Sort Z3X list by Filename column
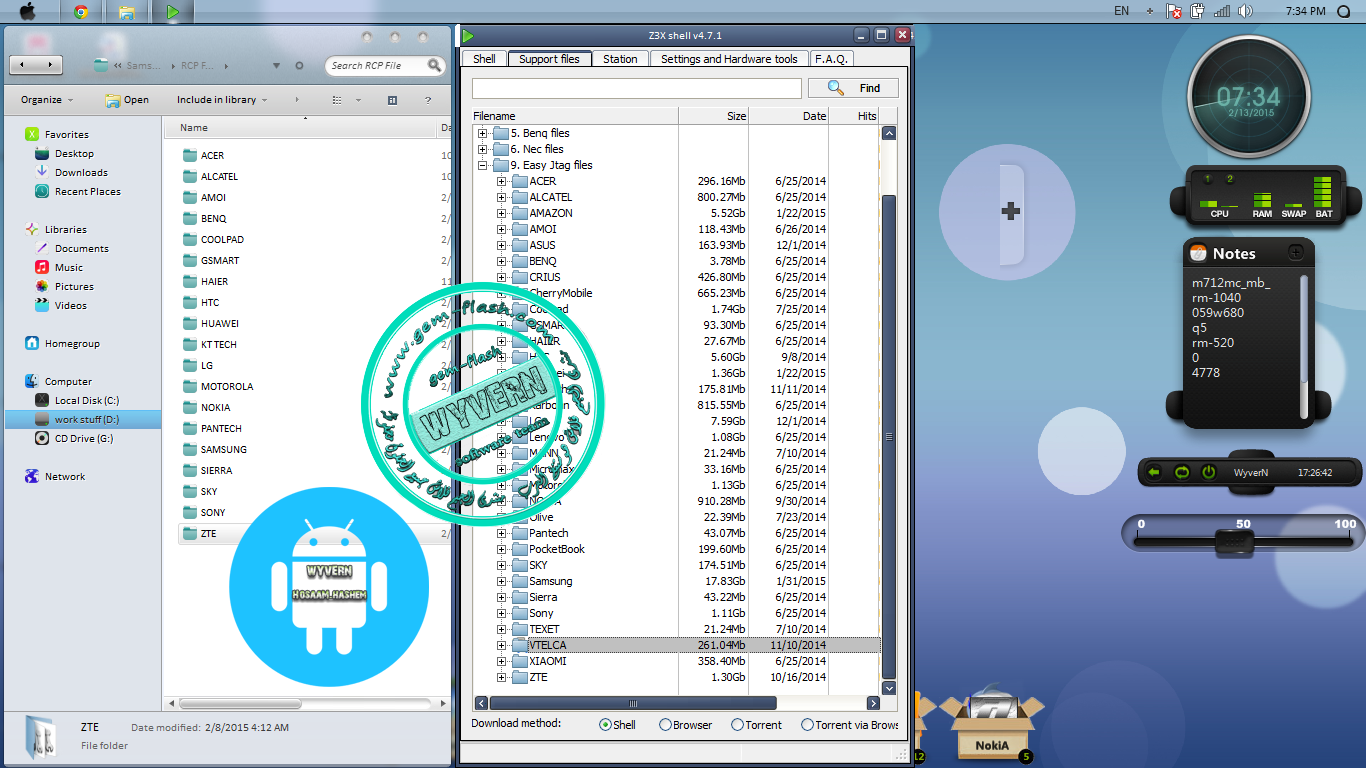This screenshot has height=768, width=1366. click(575, 116)
